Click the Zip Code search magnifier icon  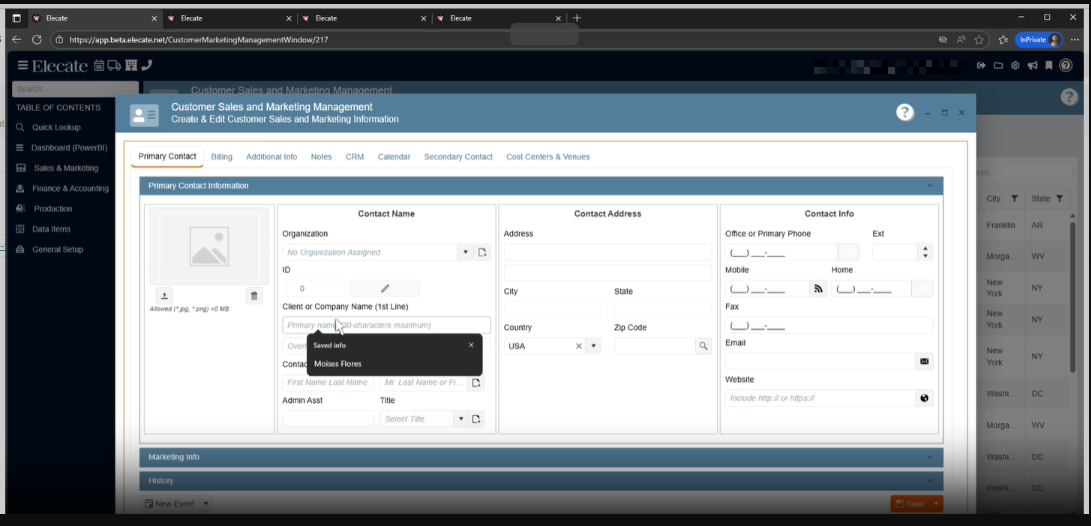[x=703, y=346]
